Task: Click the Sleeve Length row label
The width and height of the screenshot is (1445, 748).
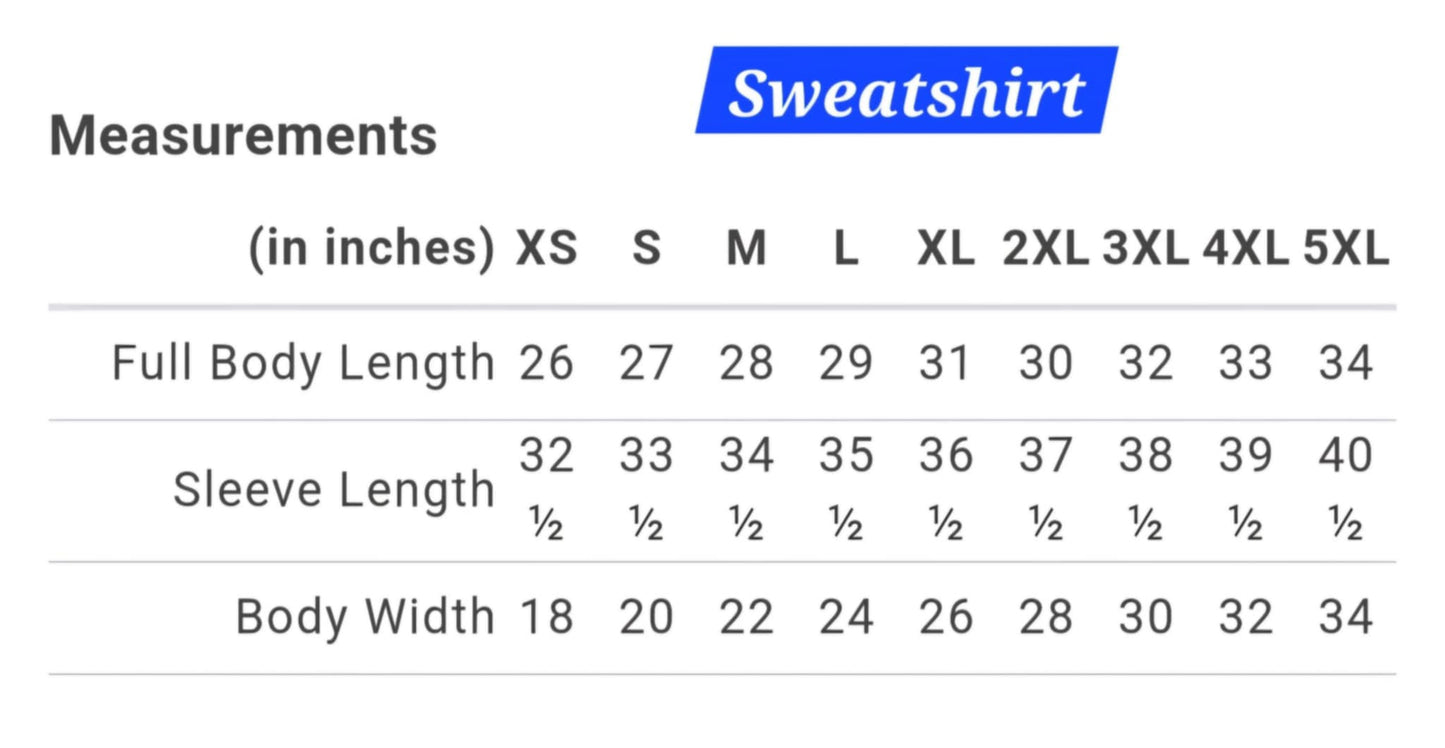Action: (x=334, y=490)
